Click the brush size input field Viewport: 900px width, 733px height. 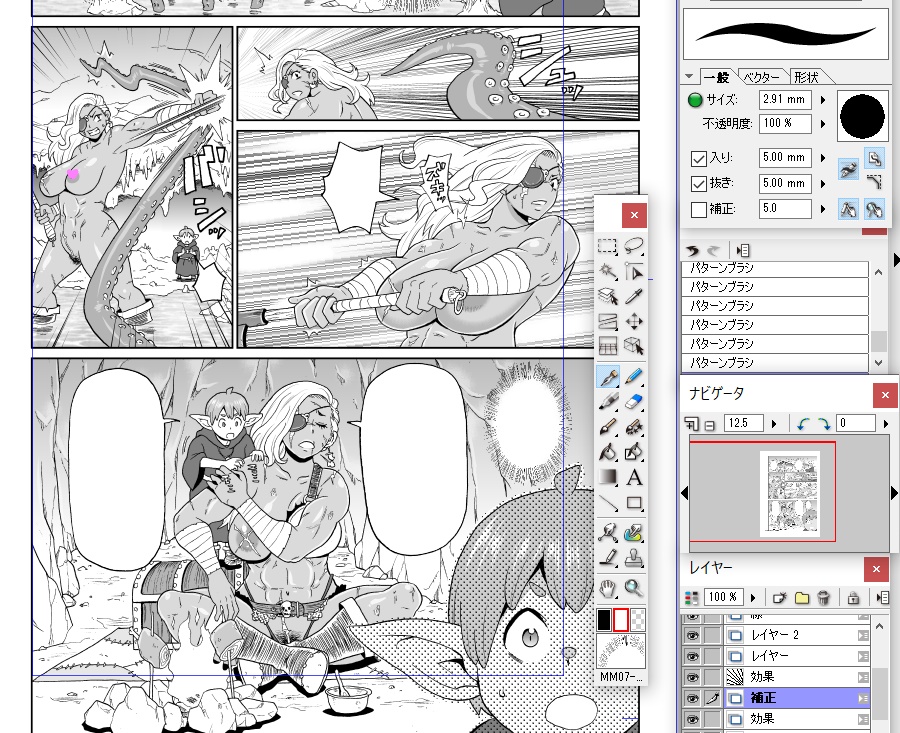coord(785,99)
